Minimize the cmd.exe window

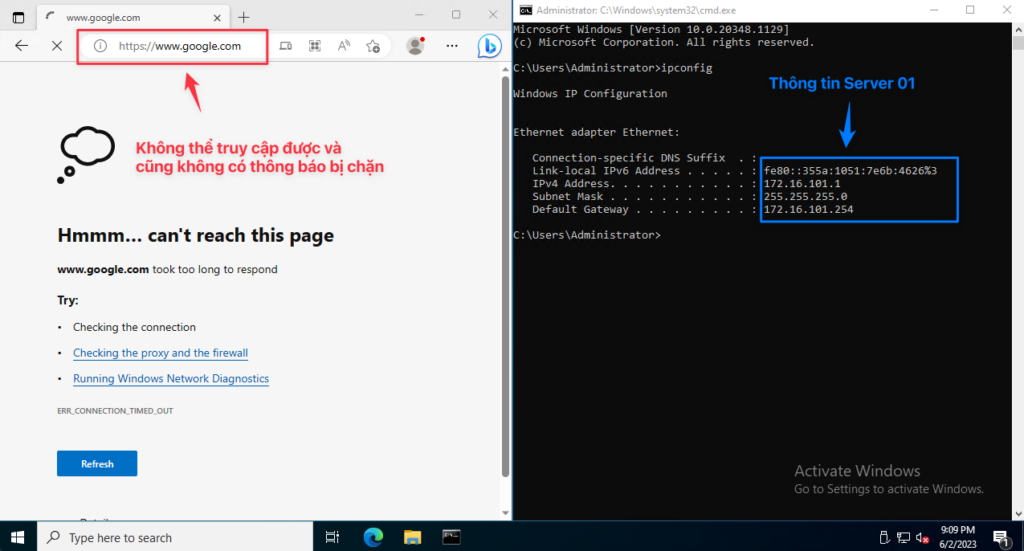coord(934,10)
